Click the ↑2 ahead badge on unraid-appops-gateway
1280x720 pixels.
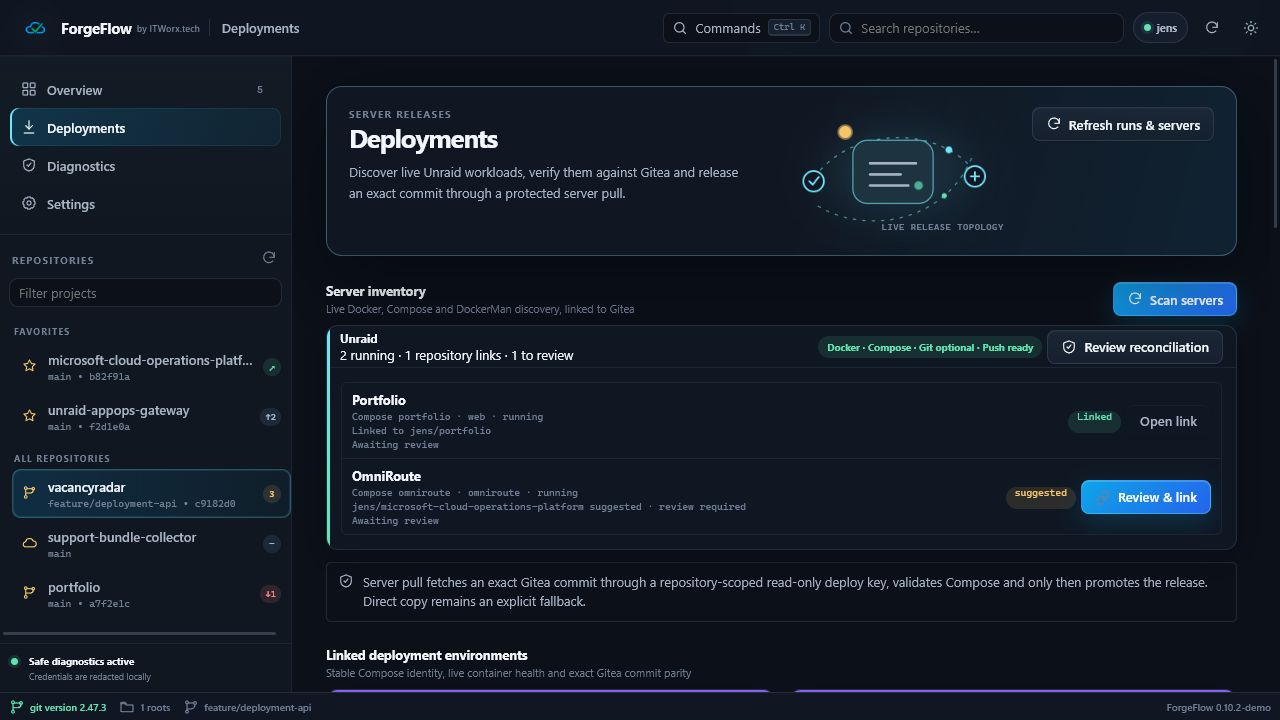271,417
